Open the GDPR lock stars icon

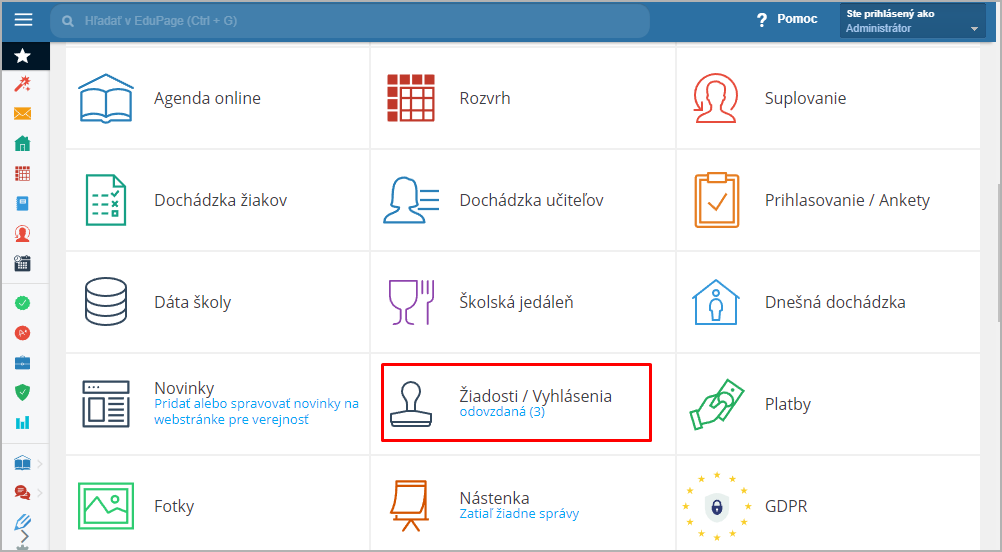pyautogui.click(x=716, y=506)
